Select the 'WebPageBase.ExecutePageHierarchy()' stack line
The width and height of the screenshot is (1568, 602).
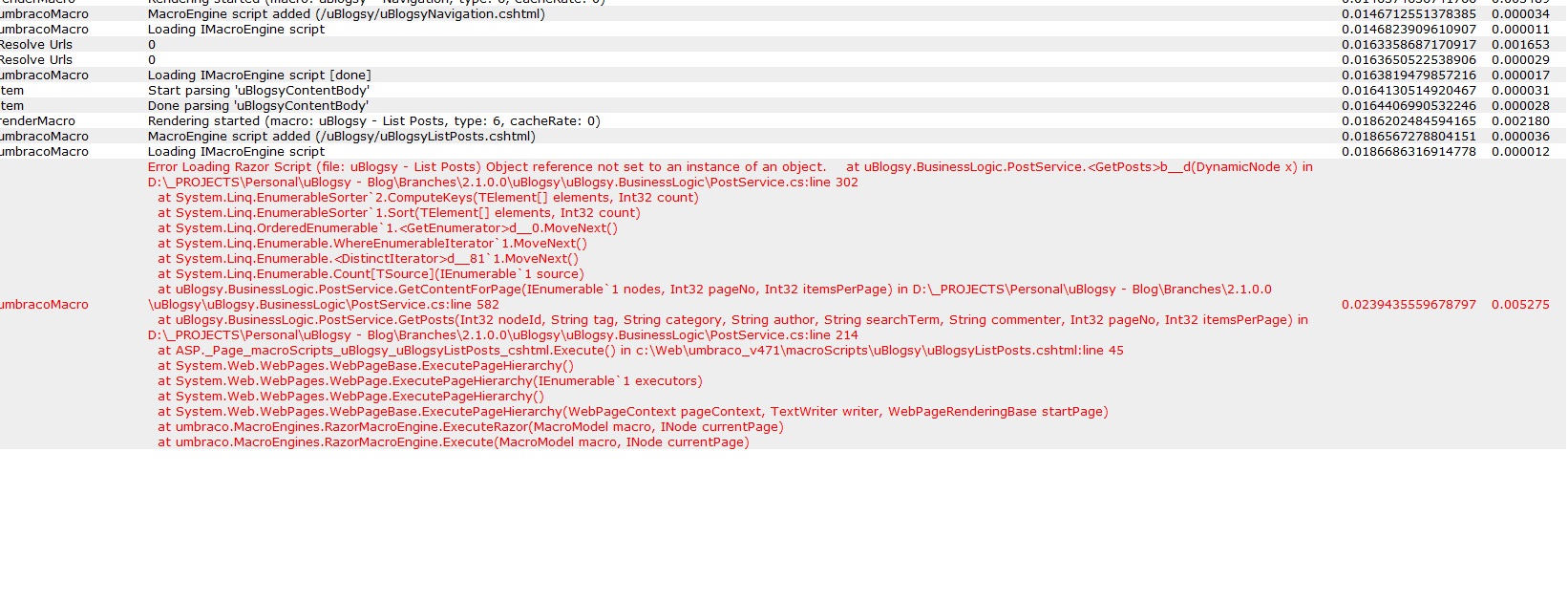click(366, 366)
